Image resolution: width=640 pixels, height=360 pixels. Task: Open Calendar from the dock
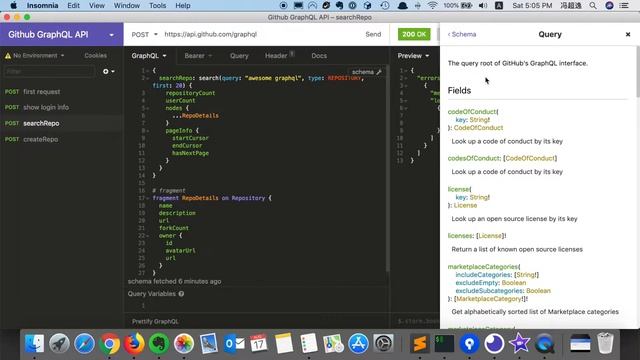[259, 343]
